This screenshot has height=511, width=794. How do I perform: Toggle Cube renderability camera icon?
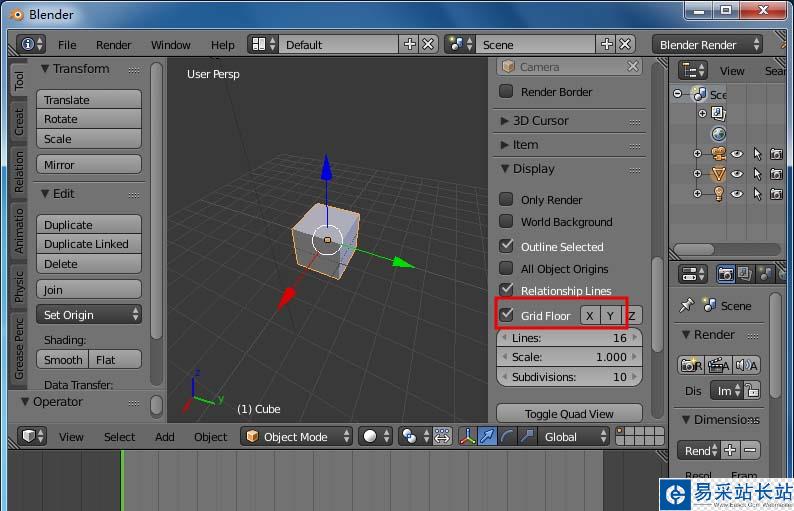coord(776,174)
